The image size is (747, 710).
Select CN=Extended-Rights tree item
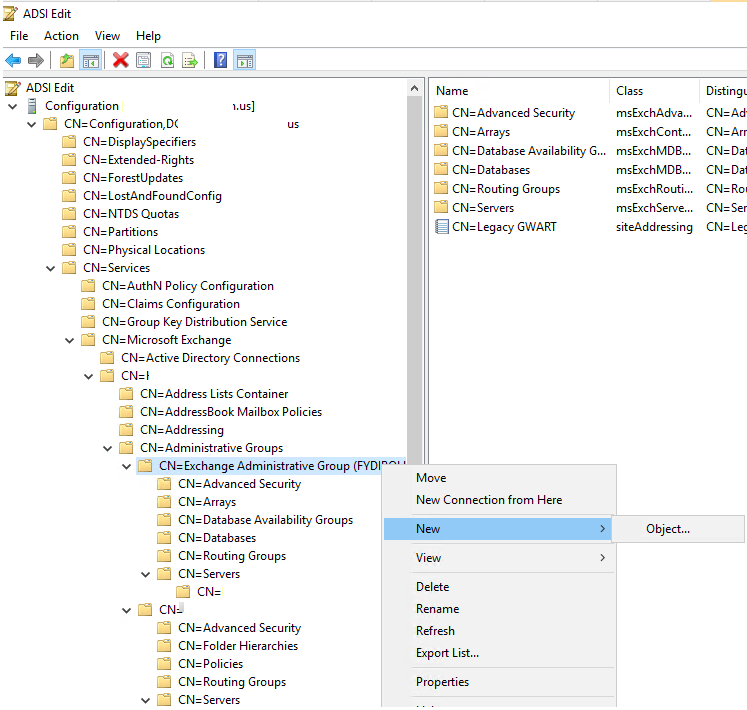[138, 160]
